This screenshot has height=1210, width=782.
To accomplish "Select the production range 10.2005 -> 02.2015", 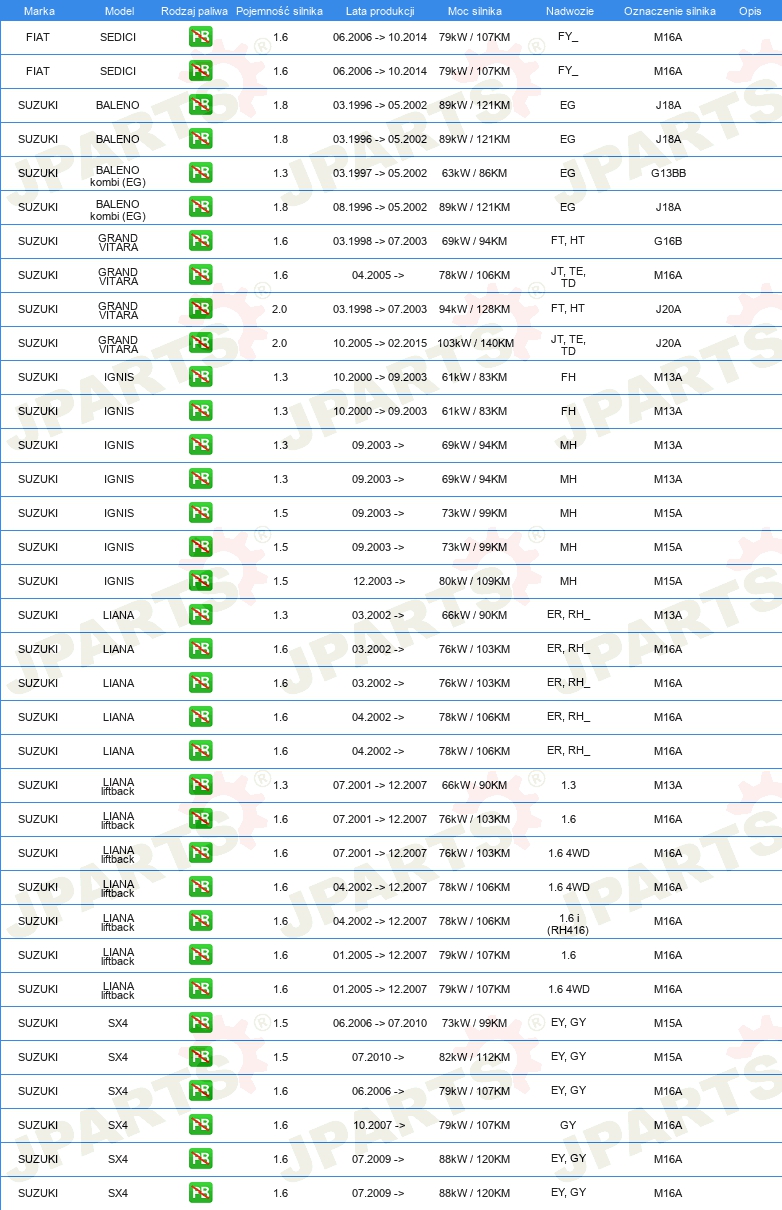I will (380, 343).
